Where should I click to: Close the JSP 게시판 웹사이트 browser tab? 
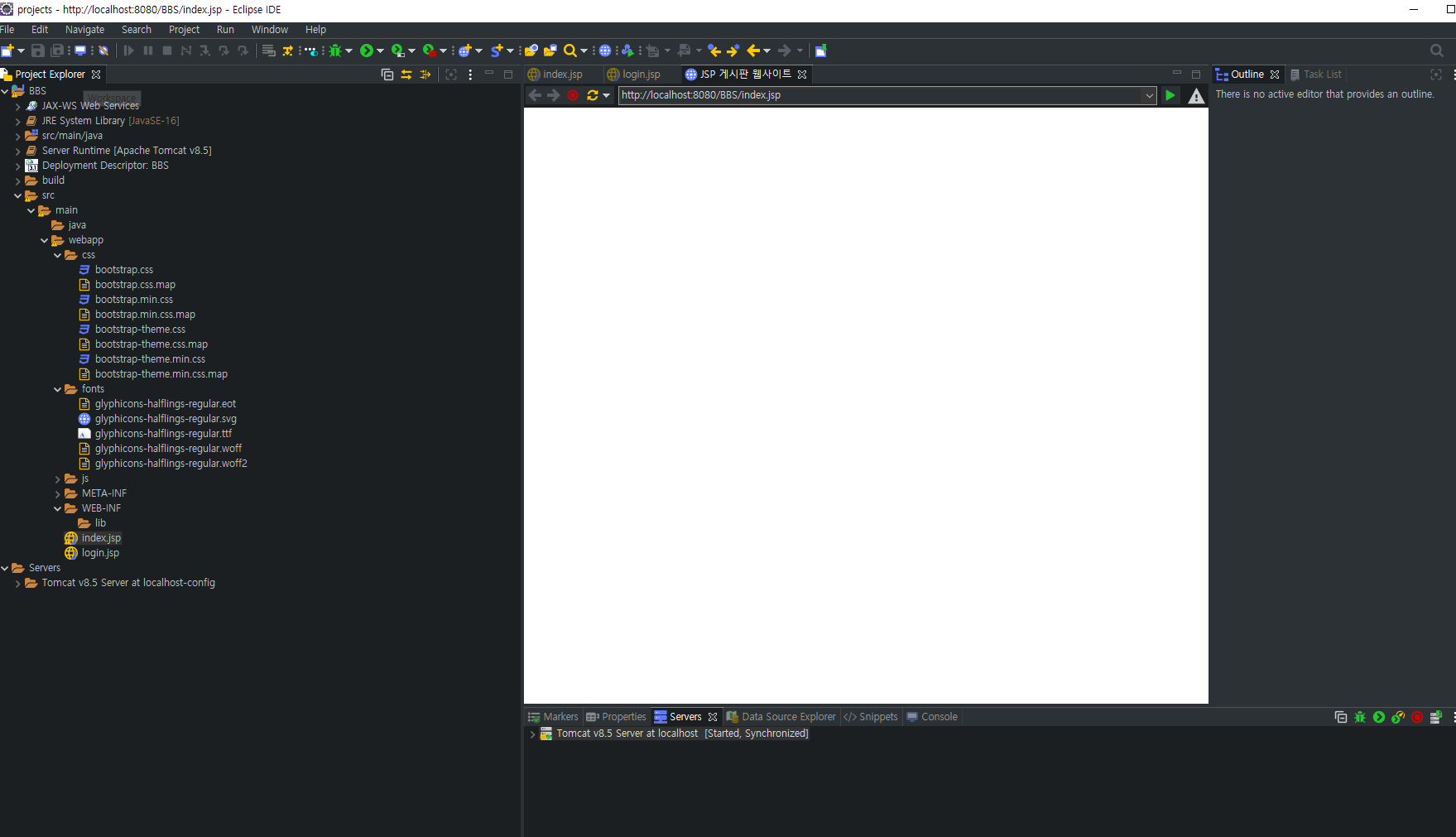(802, 75)
